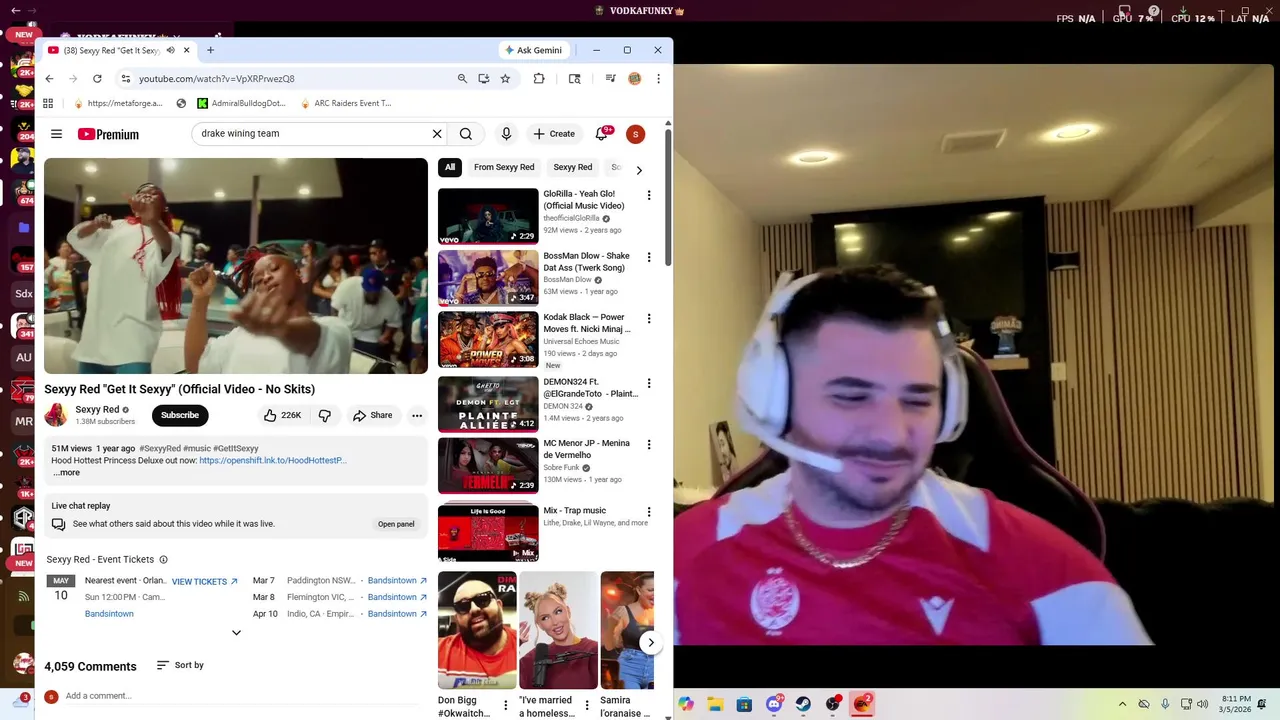Screen dimensions: 1280x720
Task: Open the openshift.lnk.to description link
Action: [x=273, y=460]
